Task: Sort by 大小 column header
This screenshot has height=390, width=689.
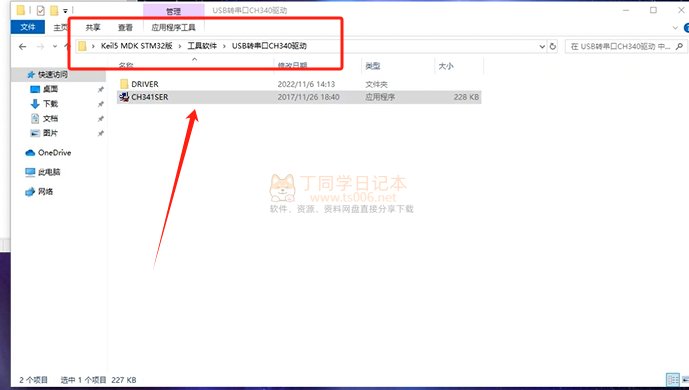Action: [446, 66]
